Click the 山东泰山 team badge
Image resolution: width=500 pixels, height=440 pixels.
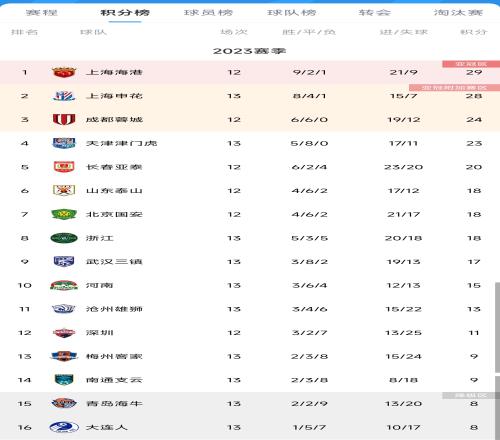64,191
